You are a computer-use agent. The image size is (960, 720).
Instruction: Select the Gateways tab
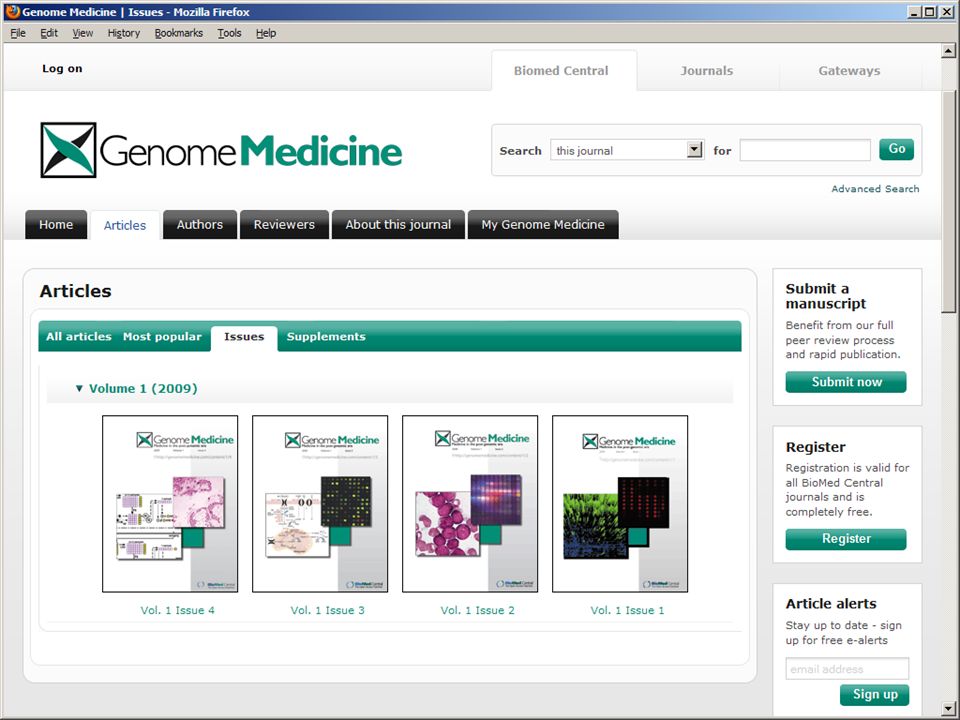[849, 70]
